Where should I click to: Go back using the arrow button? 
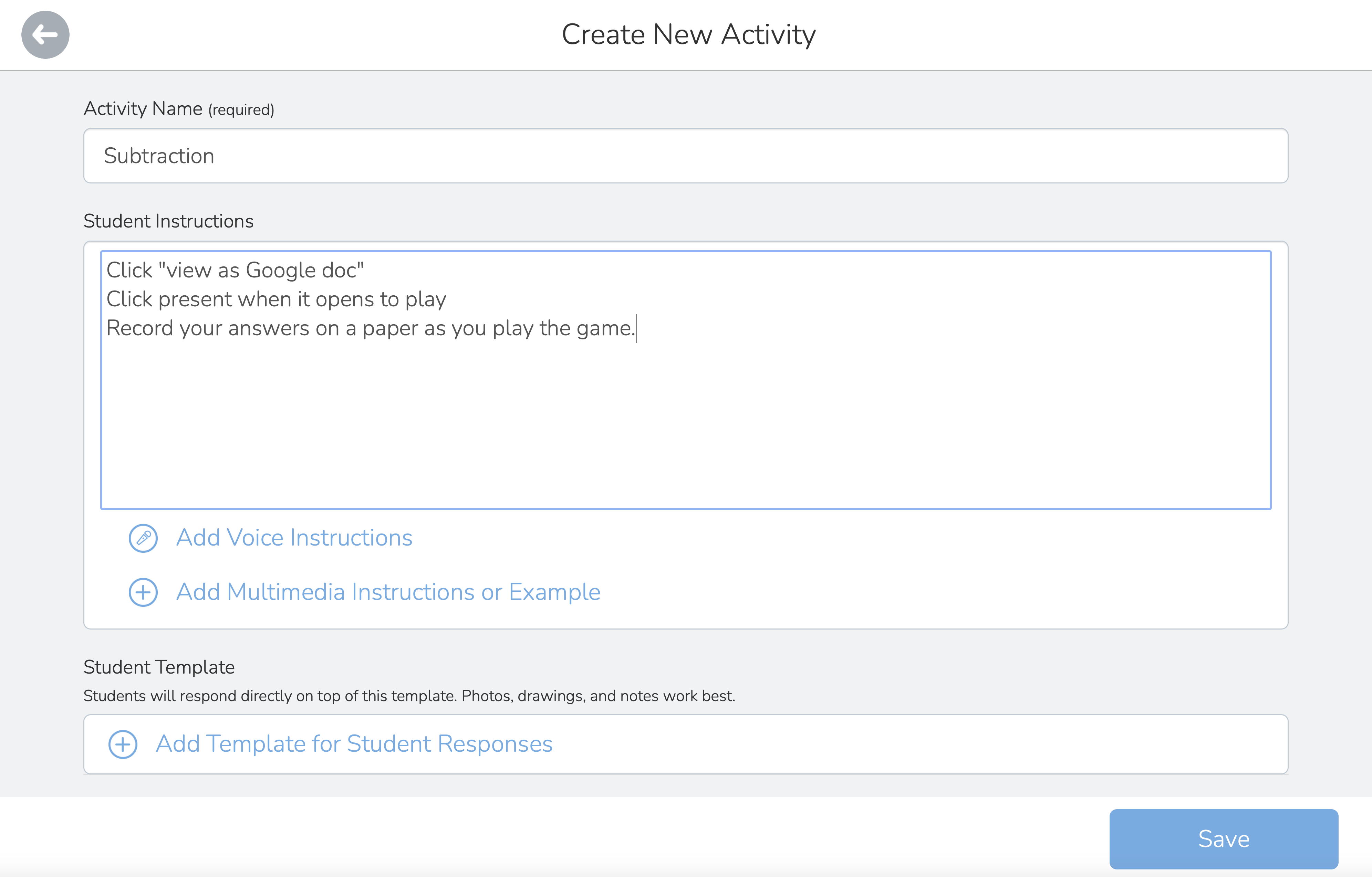[45, 35]
